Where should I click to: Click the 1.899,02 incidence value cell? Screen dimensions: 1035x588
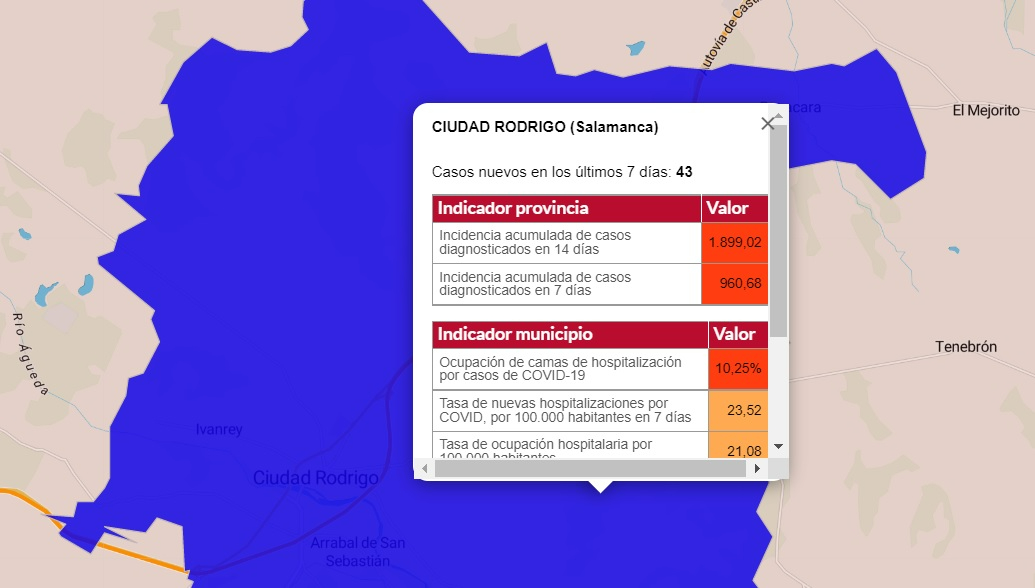point(735,242)
